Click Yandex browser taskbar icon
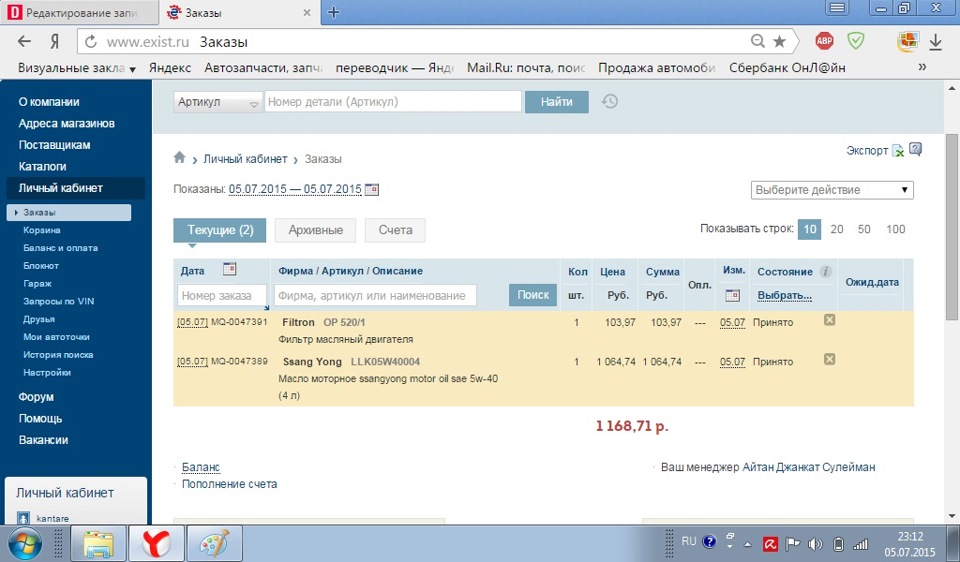The image size is (960, 562). click(x=157, y=544)
